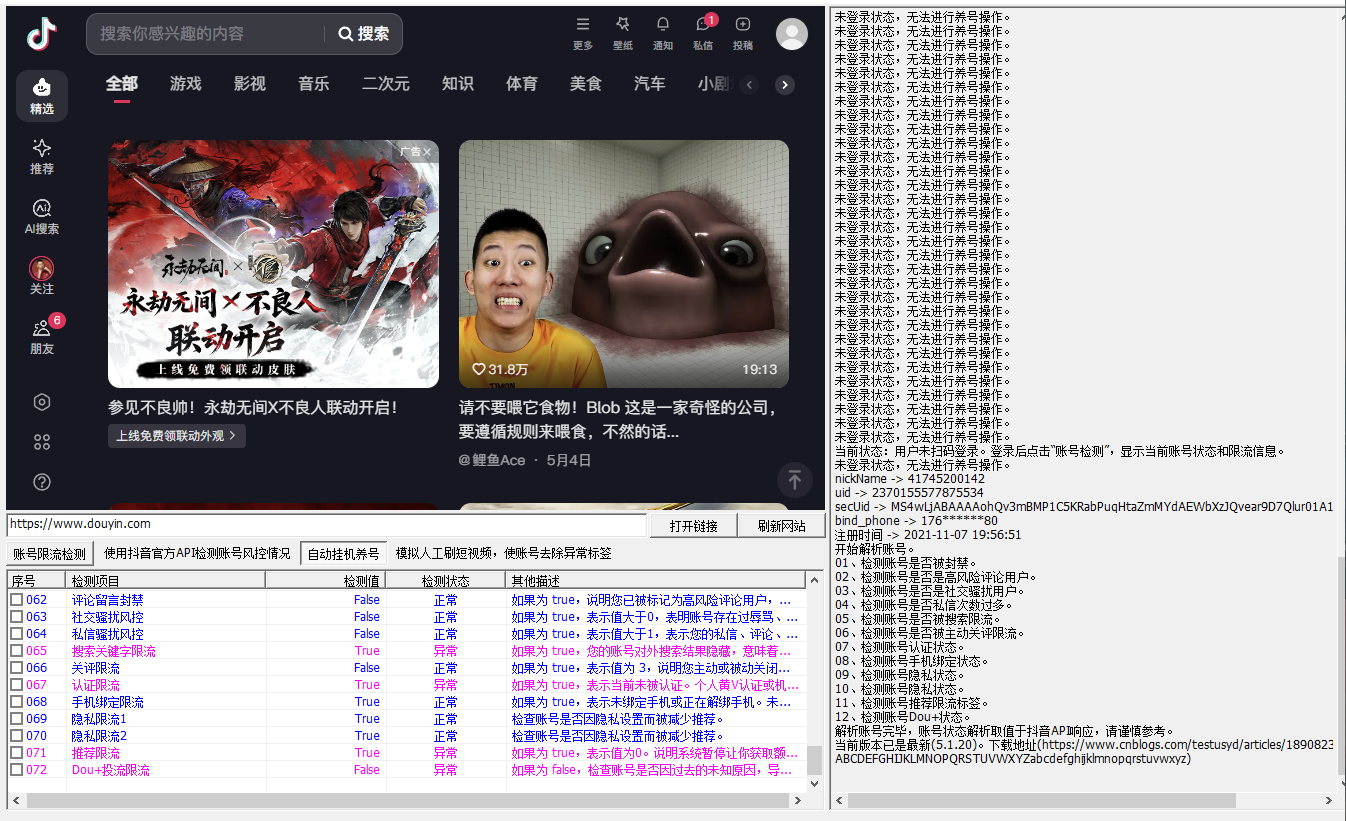This screenshot has width=1346, height=821.
Task: Check the row 068 checkbox
Action: click(16, 702)
